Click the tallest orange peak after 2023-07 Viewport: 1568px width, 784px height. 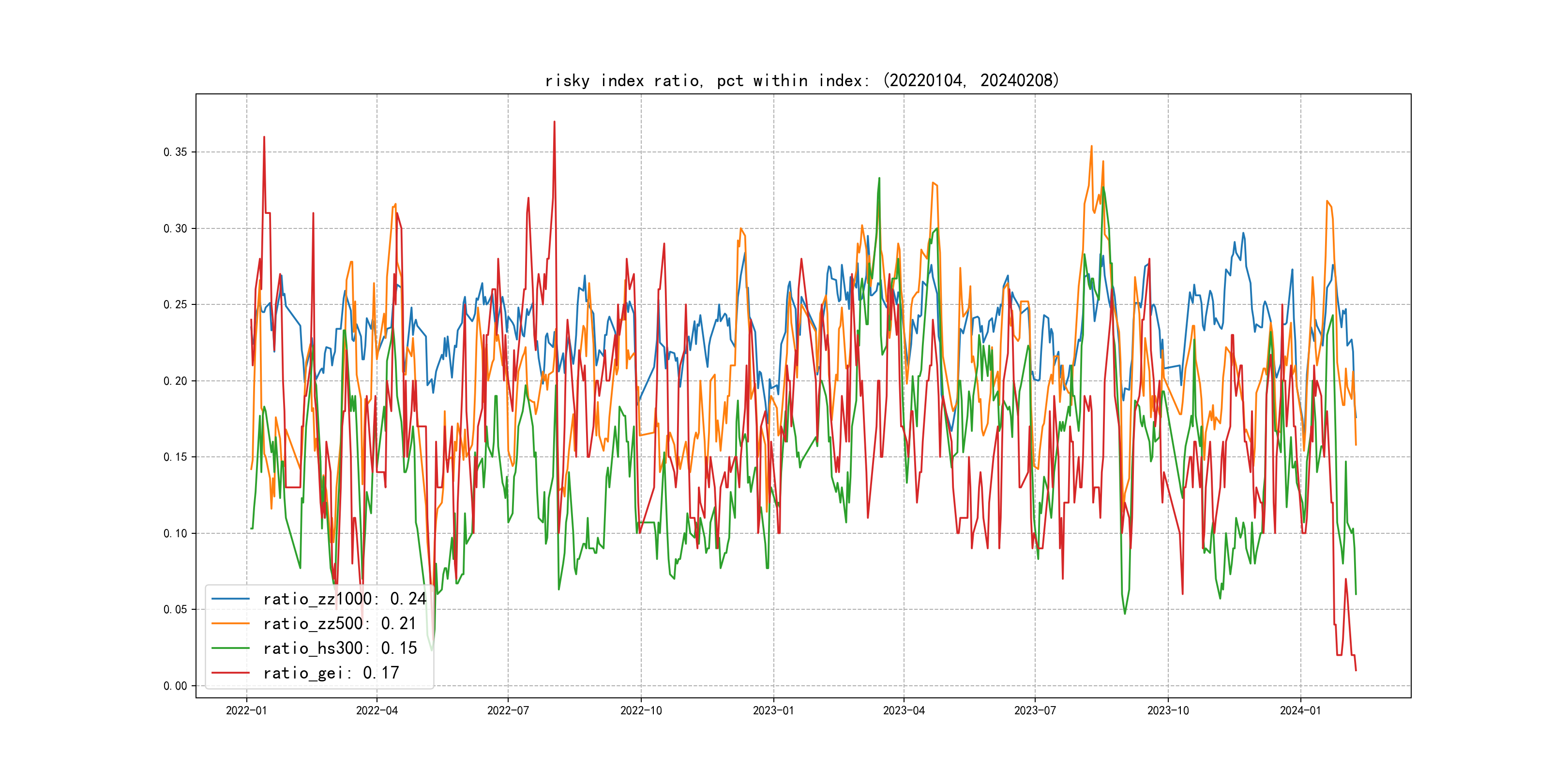[1091, 146]
